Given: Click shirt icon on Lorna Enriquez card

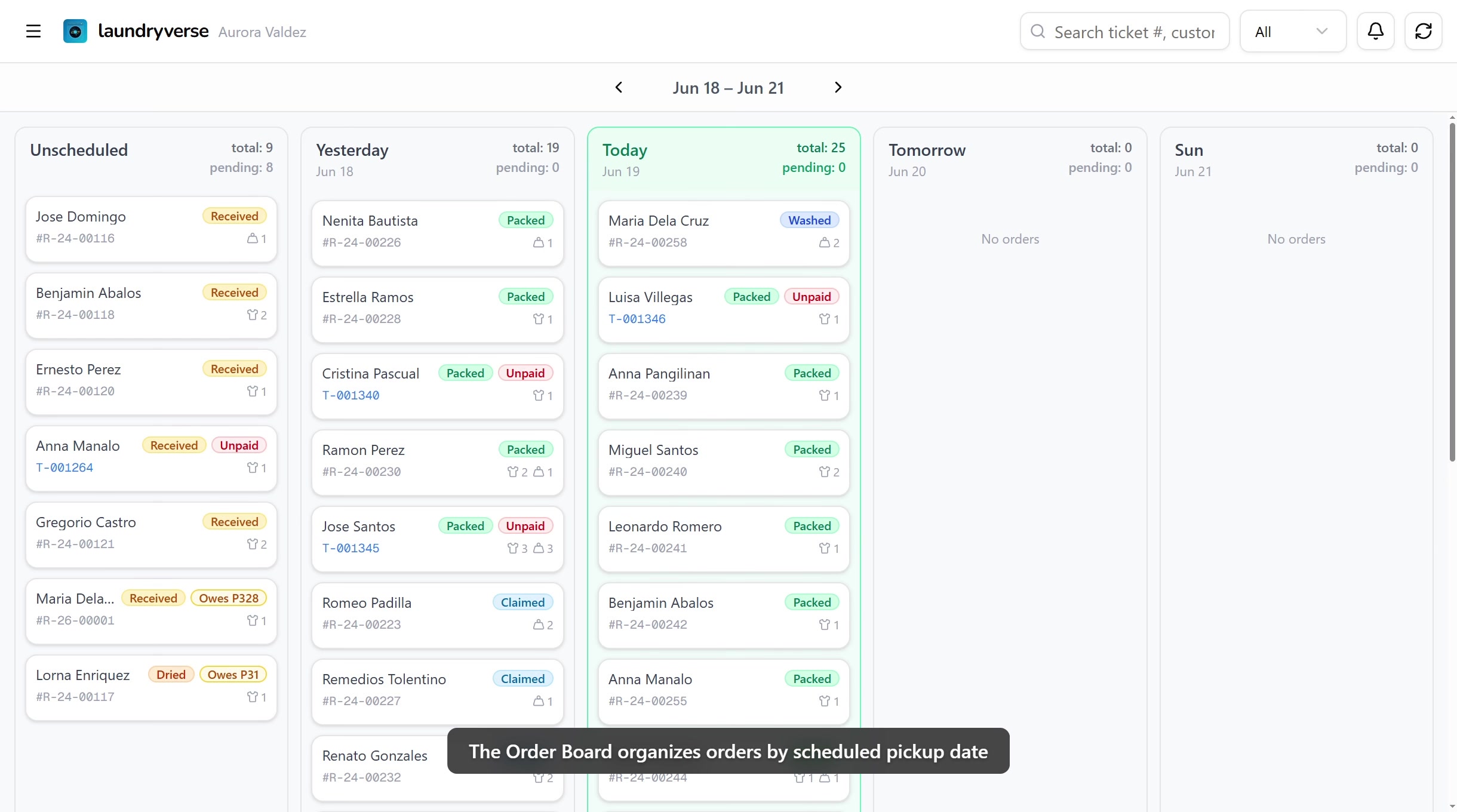Looking at the screenshot, I should click(253, 697).
